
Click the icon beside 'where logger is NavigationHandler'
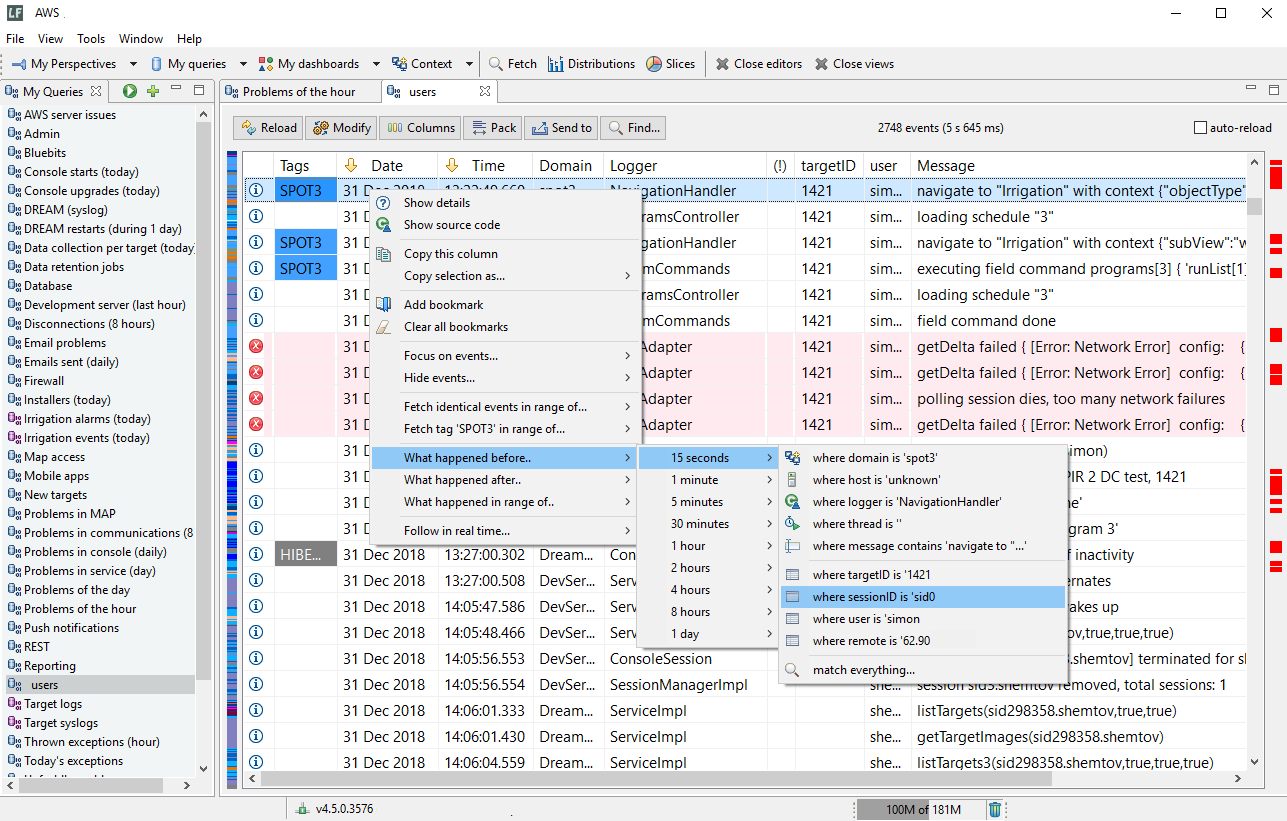(x=793, y=502)
